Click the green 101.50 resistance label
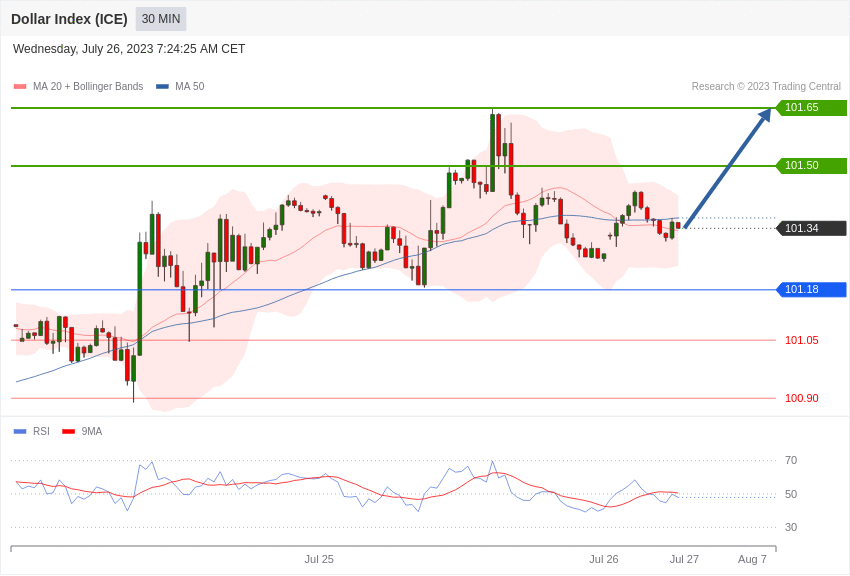 811,165
